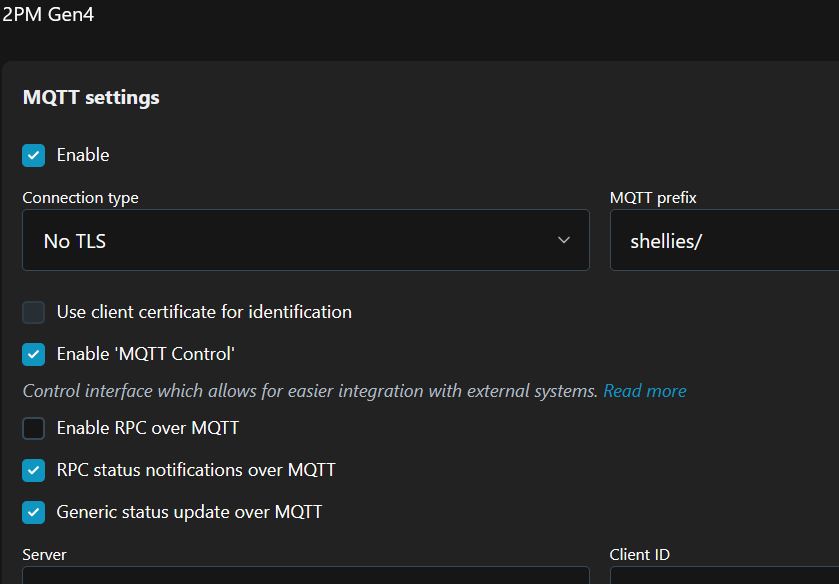Click the Control interface description text
This screenshot has height=584, width=839.
coord(310,391)
